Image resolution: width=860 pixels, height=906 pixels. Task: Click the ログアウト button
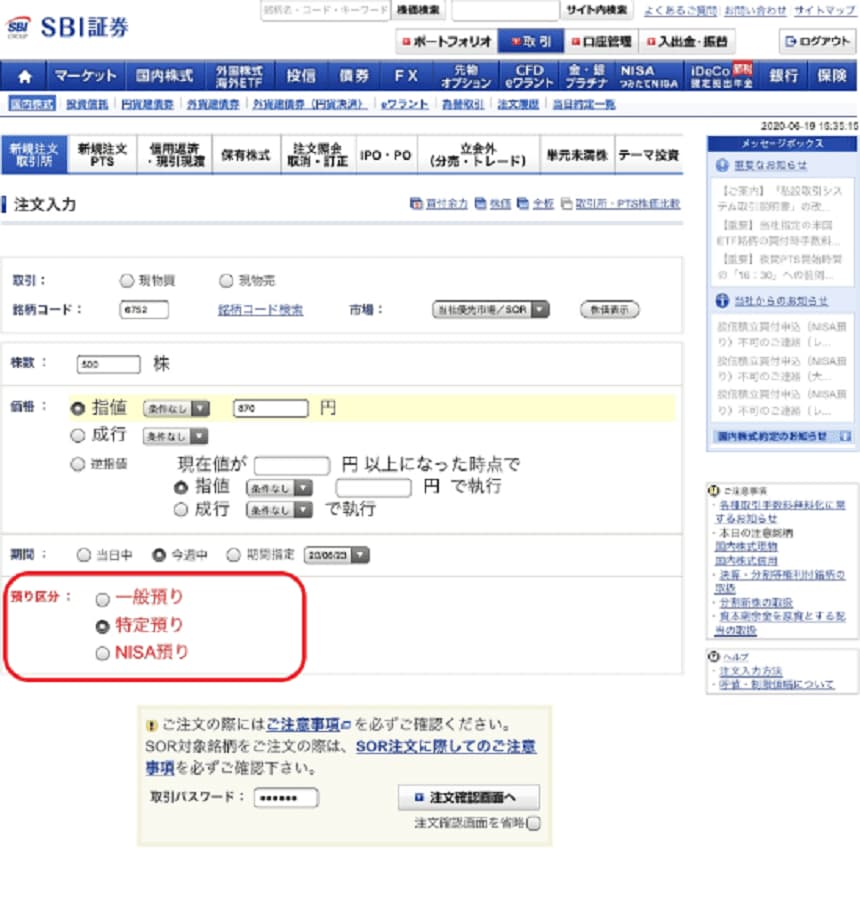pos(817,42)
